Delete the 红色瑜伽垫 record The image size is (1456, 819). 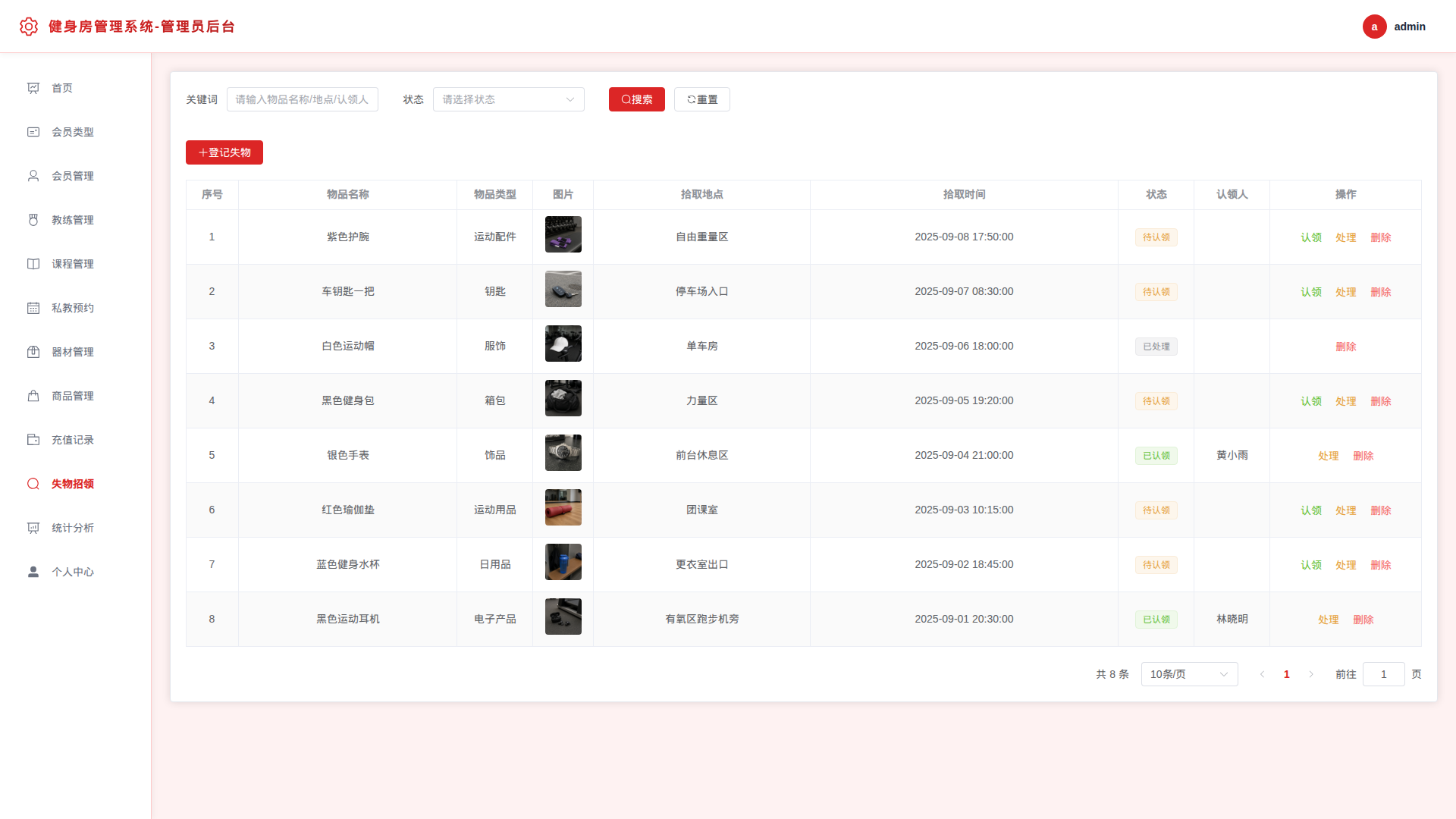coord(1381,510)
